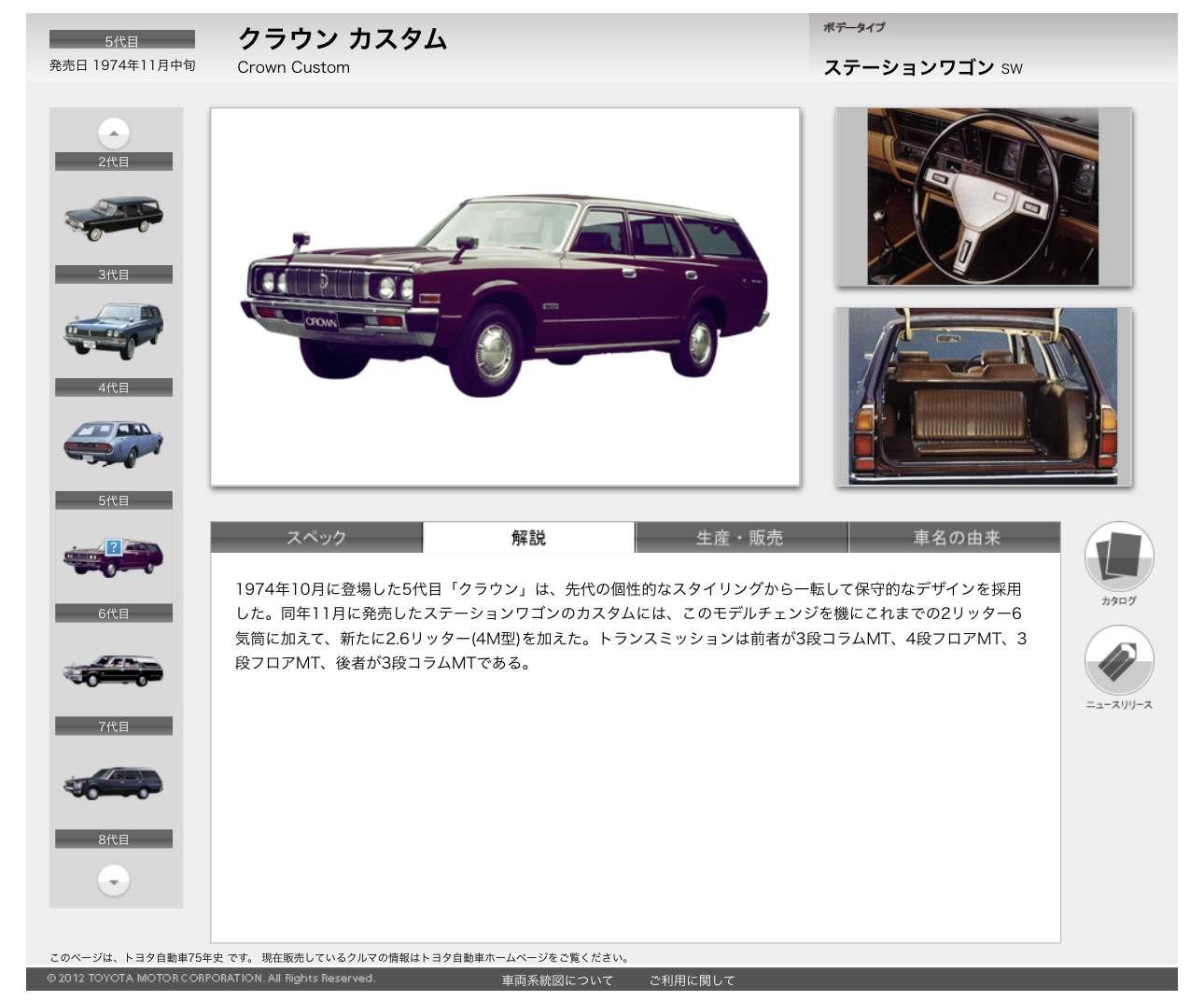1204x1001 pixels.
Task: Open the rear cargo area photo
Action: tap(983, 397)
